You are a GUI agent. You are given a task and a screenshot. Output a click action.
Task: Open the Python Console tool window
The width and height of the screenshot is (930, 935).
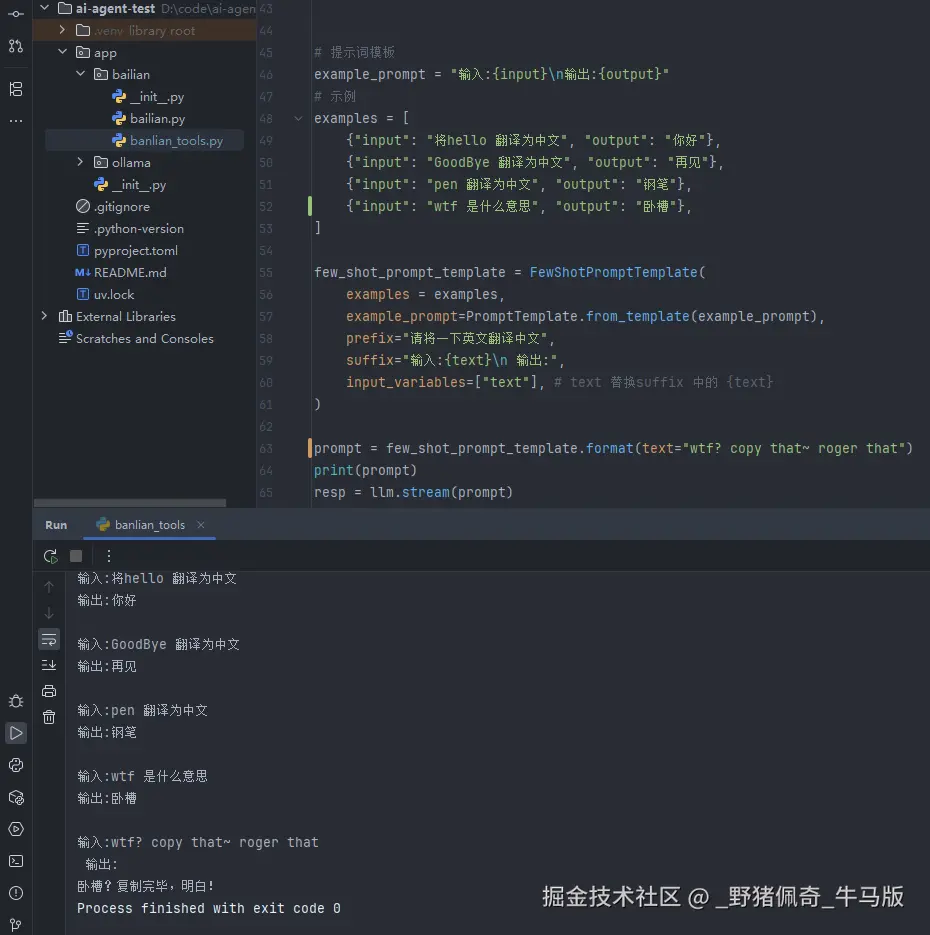coord(16,765)
